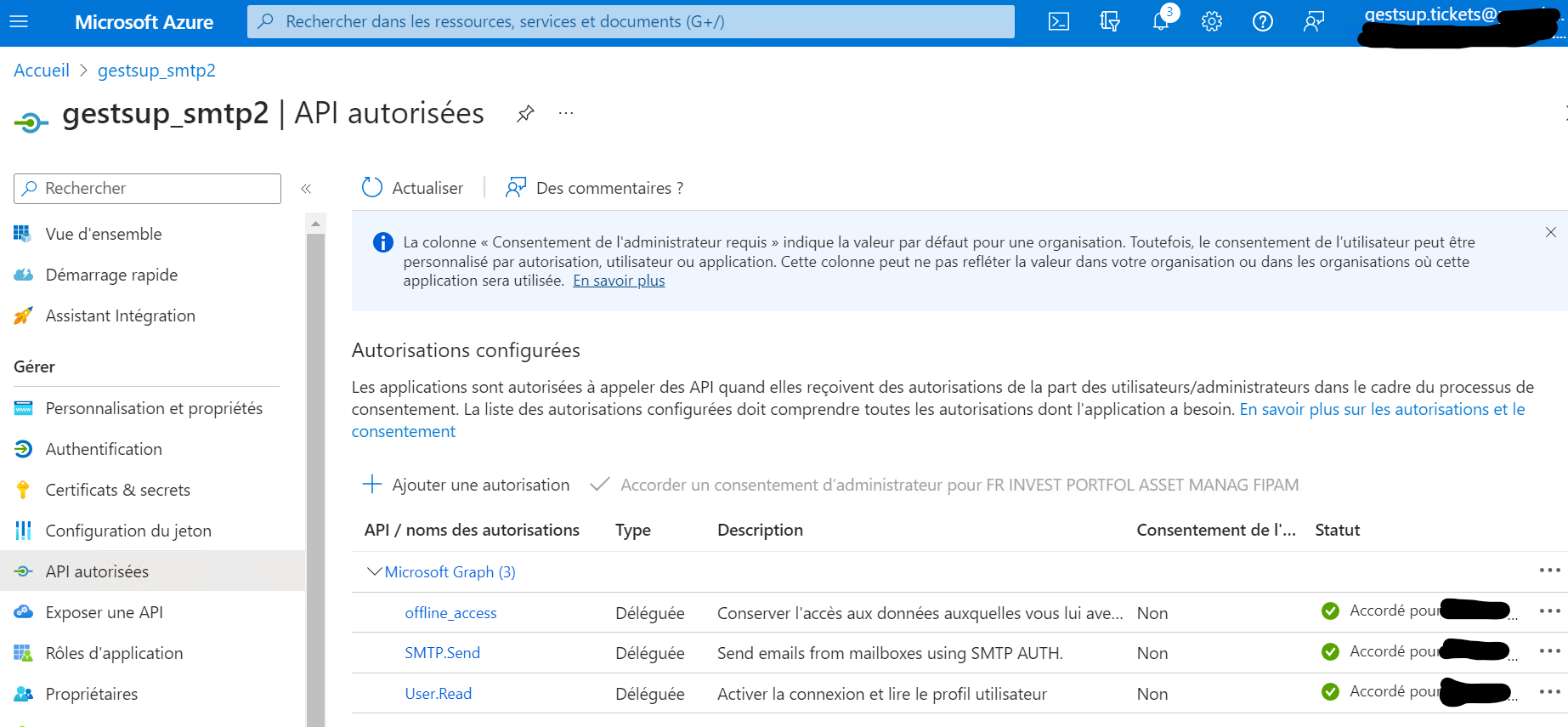Collapse the Microsoft Graph (3) group

pos(374,571)
